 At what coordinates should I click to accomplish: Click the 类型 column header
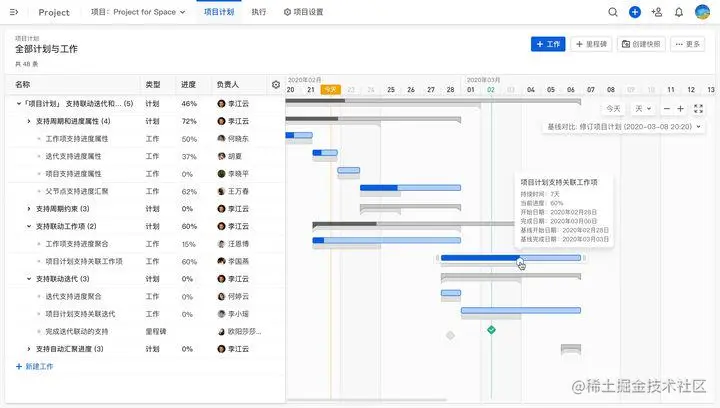tap(153, 84)
